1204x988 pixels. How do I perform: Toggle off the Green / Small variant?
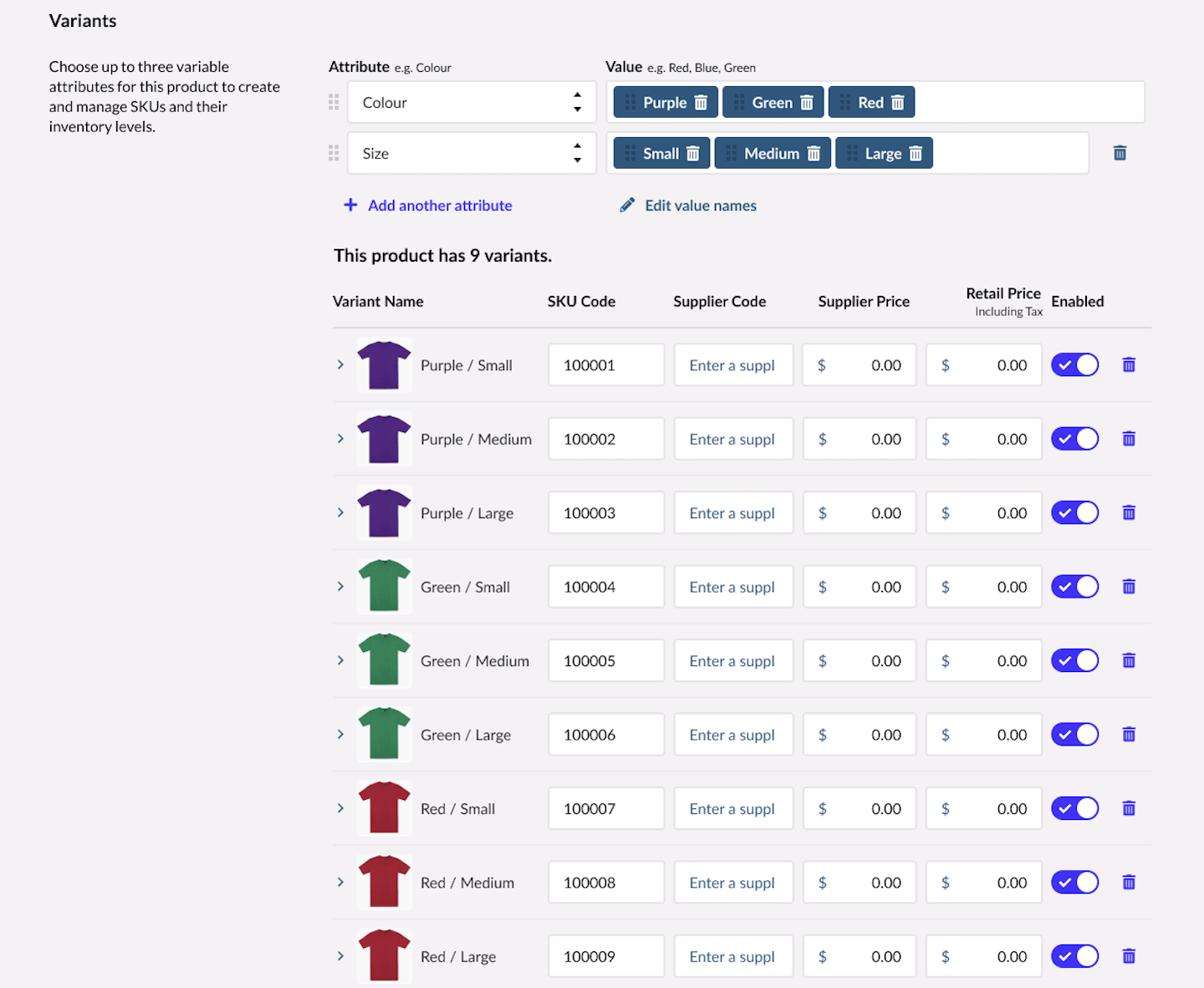point(1074,587)
